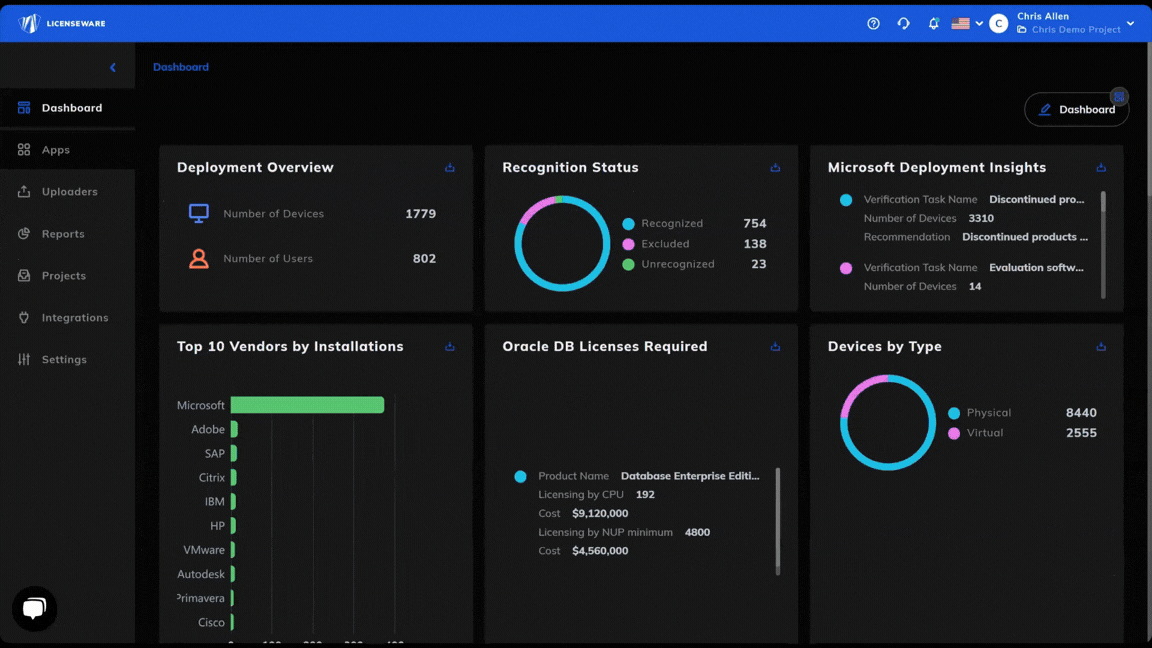
Task: Open the help question mark icon
Action: click(x=873, y=24)
